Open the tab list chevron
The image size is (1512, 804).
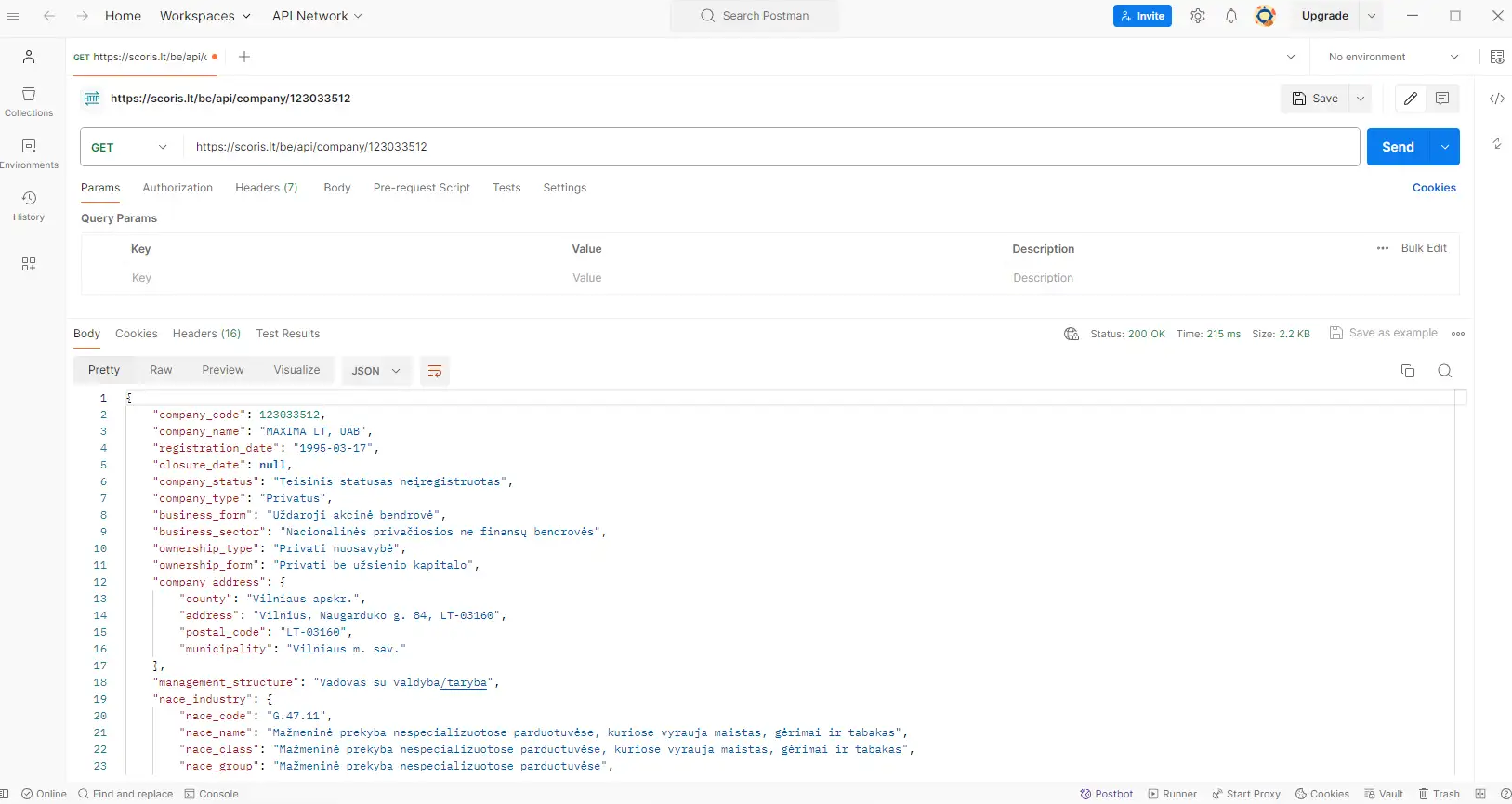[x=1291, y=57]
